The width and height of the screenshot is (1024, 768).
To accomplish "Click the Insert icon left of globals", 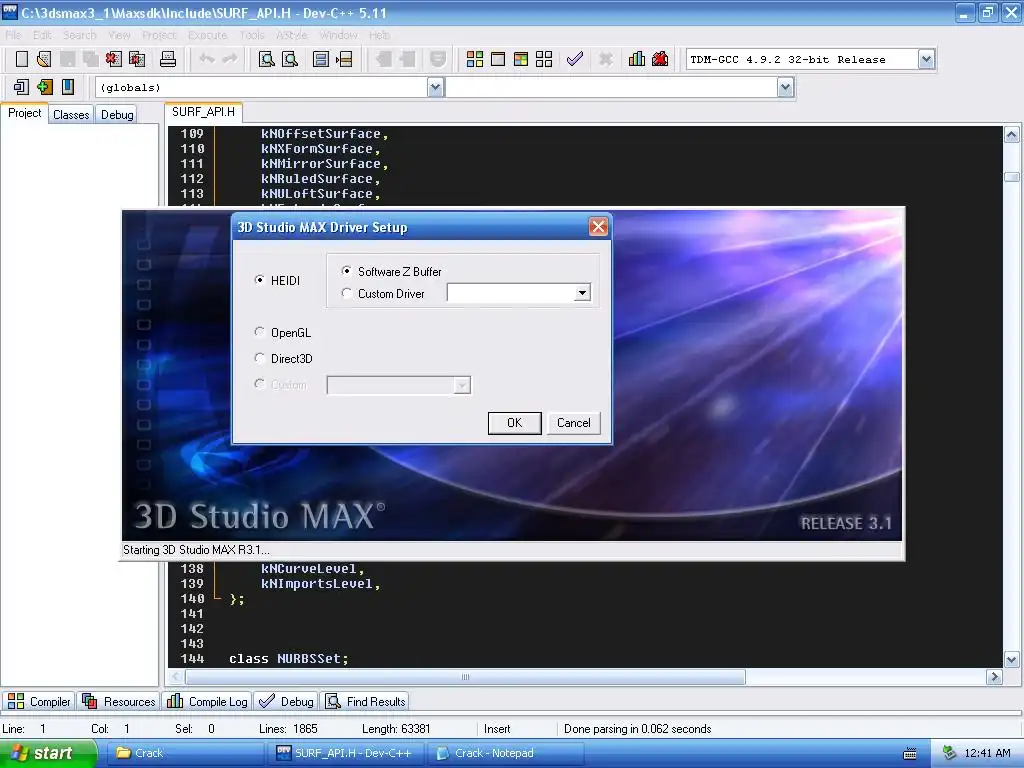I will pyautogui.click(x=21, y=87).
